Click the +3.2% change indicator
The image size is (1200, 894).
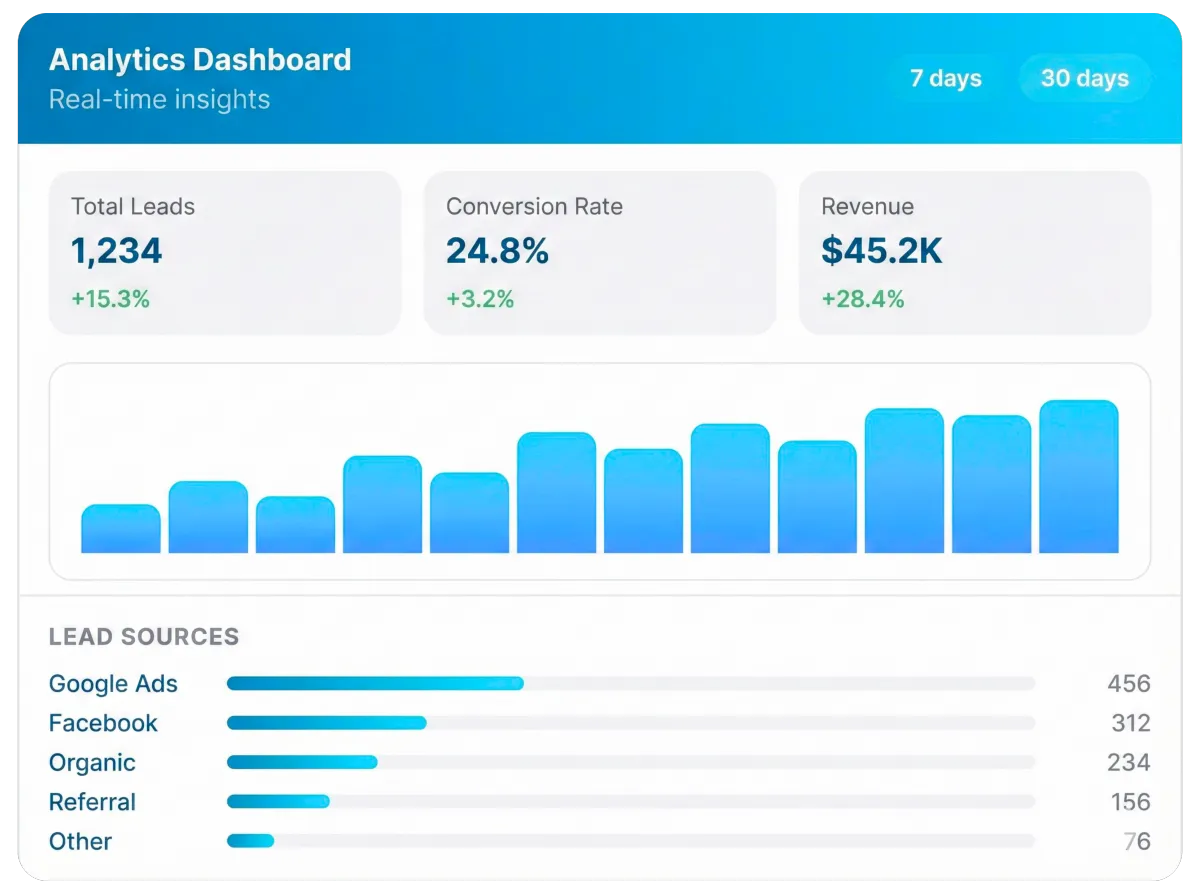pyautogui.click(x=480, y=299)
